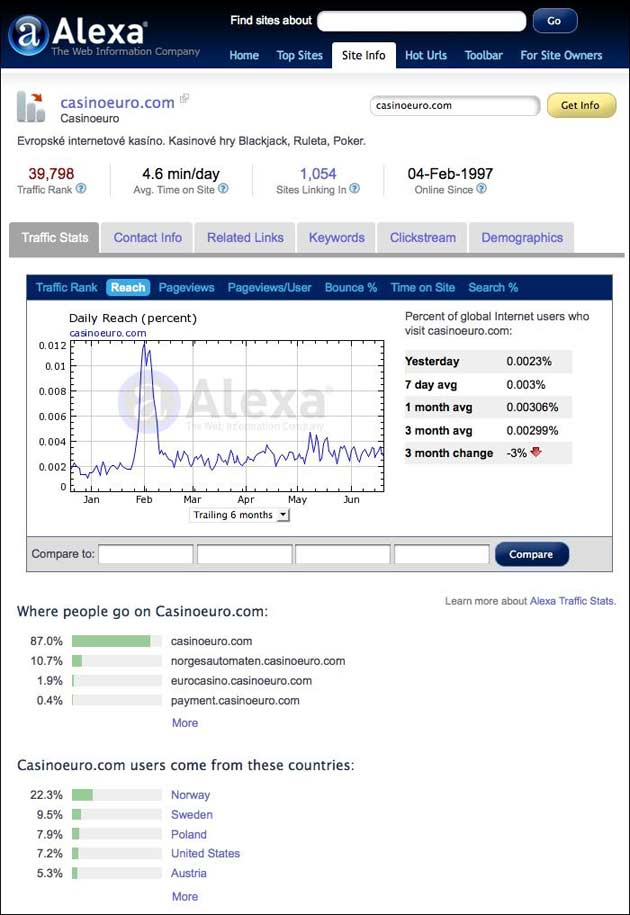The width and height of the screenshot is (630, 915).
Task: Click help icon next to Sites Linking In
Action: pos(355,188)
